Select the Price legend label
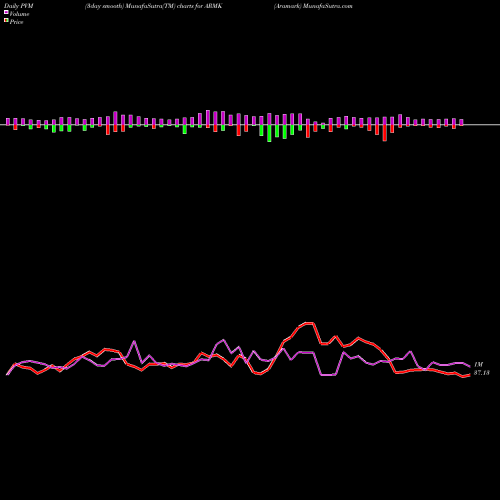The width and height of the screenshot is (500, 500). [x=16, y=22]
